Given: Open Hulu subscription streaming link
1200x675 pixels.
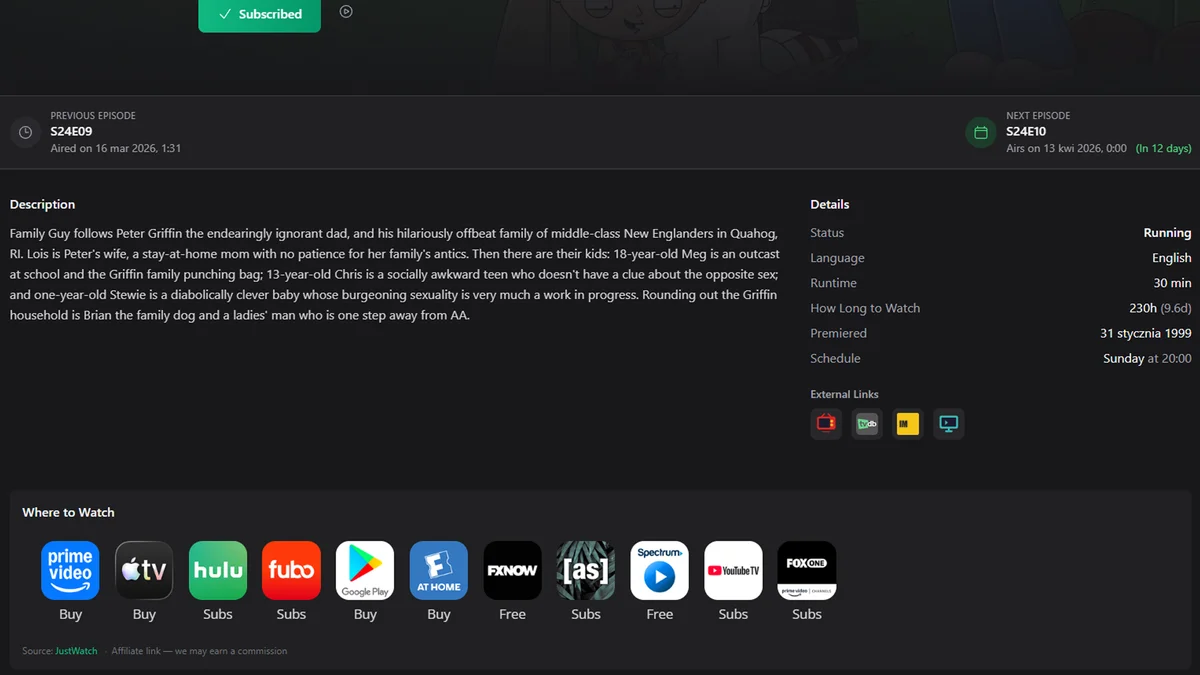Looking at the screenshot, I should coord(218,570).
